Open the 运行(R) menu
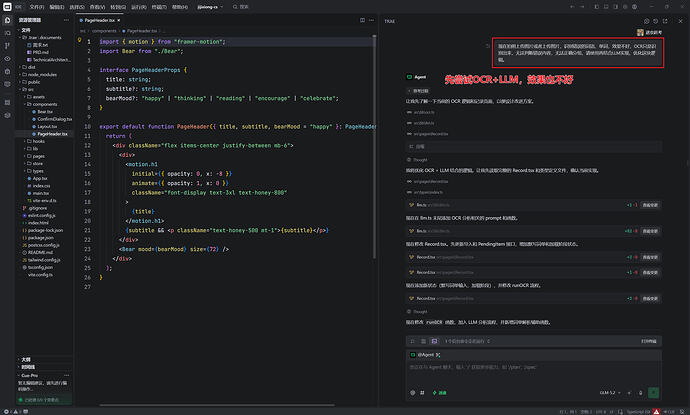The image size is (690, 415). click(139, 7)
